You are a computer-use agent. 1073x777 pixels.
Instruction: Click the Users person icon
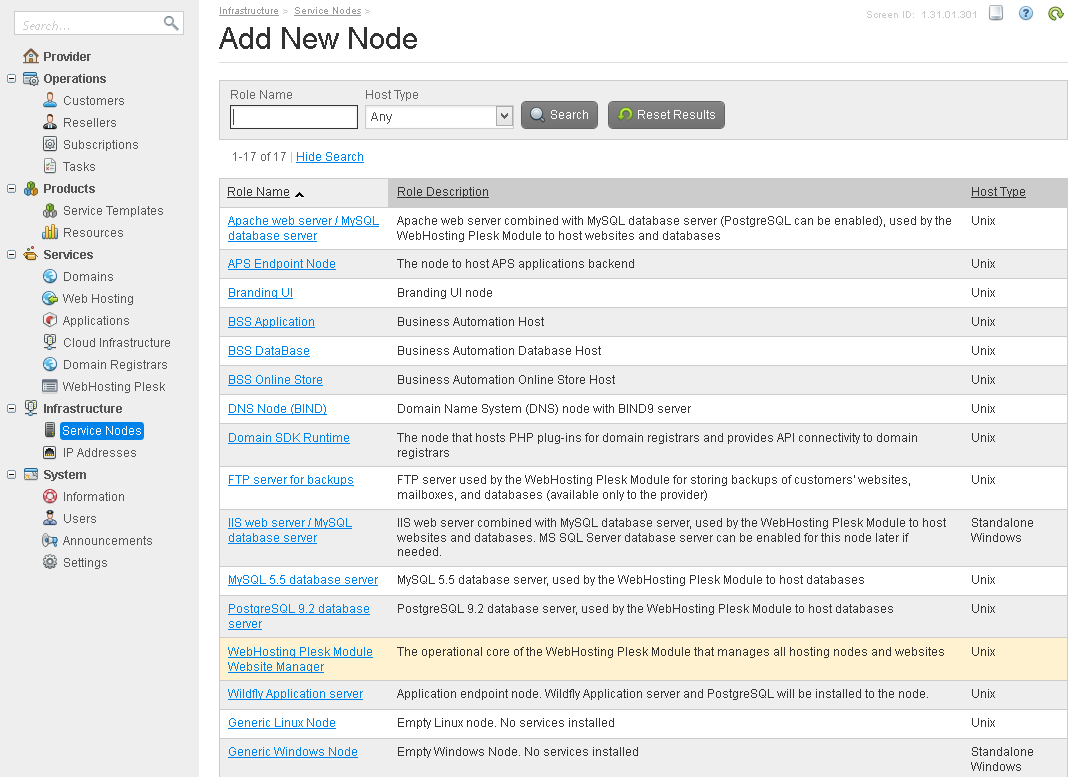tap(50, 518)
